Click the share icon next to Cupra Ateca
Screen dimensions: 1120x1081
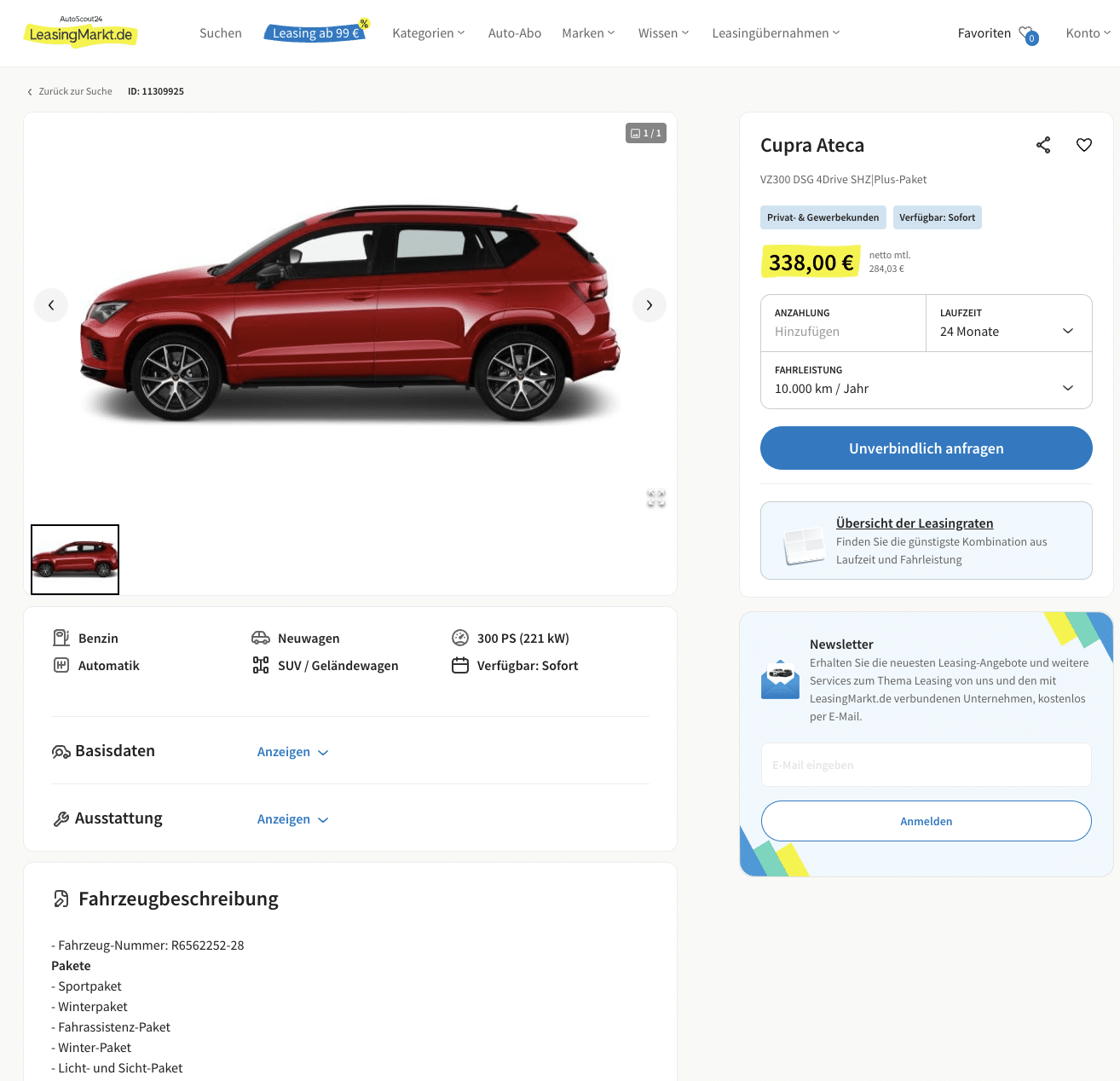point(1043,145)
